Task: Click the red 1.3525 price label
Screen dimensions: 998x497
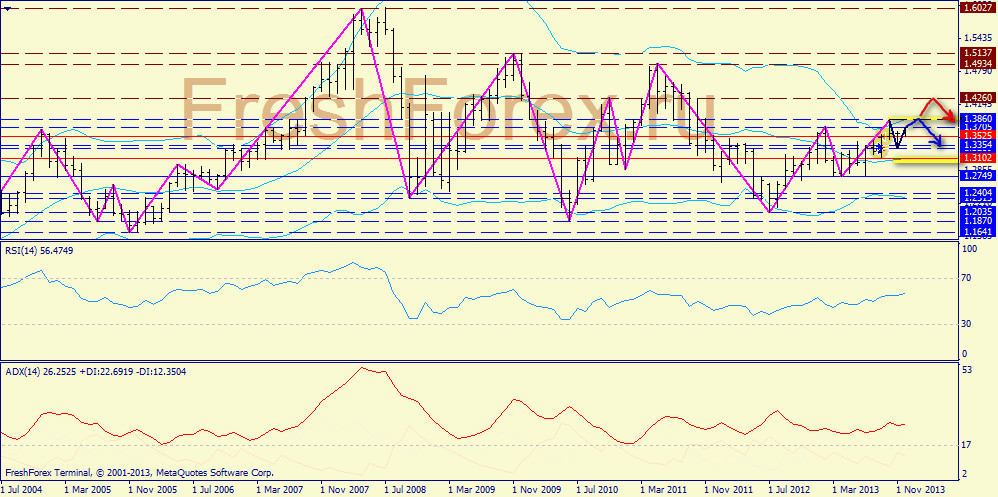Action: click(976, 135)
